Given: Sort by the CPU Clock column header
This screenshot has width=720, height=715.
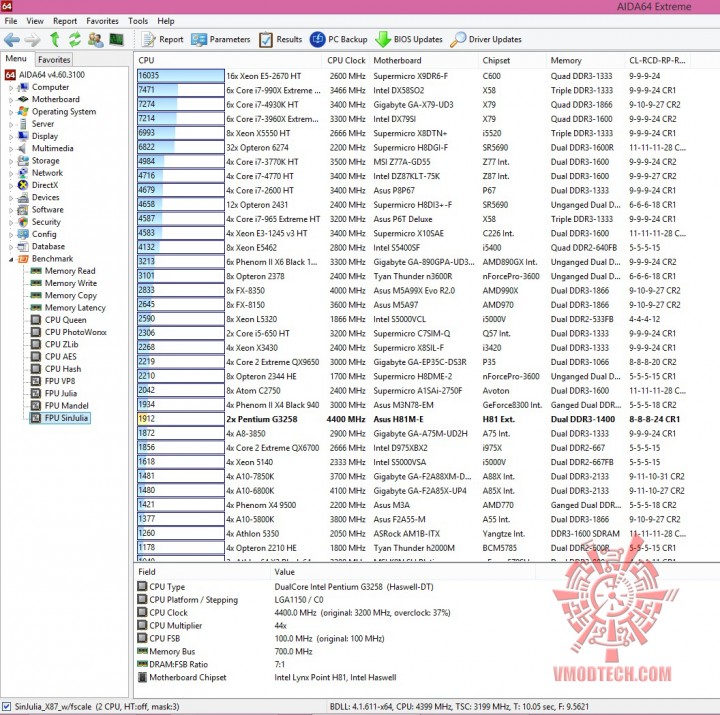Looking at the screenshot, I should (346, 60).
